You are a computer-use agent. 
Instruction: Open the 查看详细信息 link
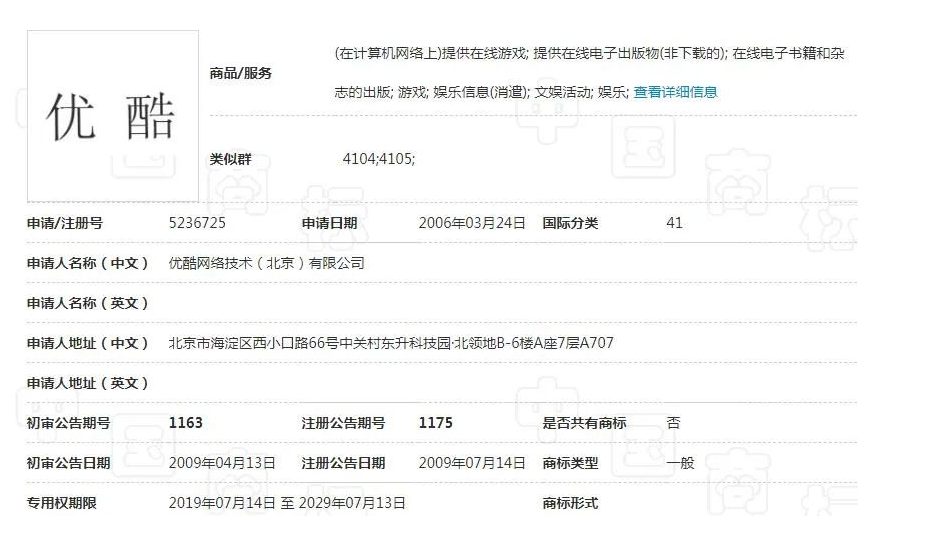pyautogui.click(x=675, y=92)
